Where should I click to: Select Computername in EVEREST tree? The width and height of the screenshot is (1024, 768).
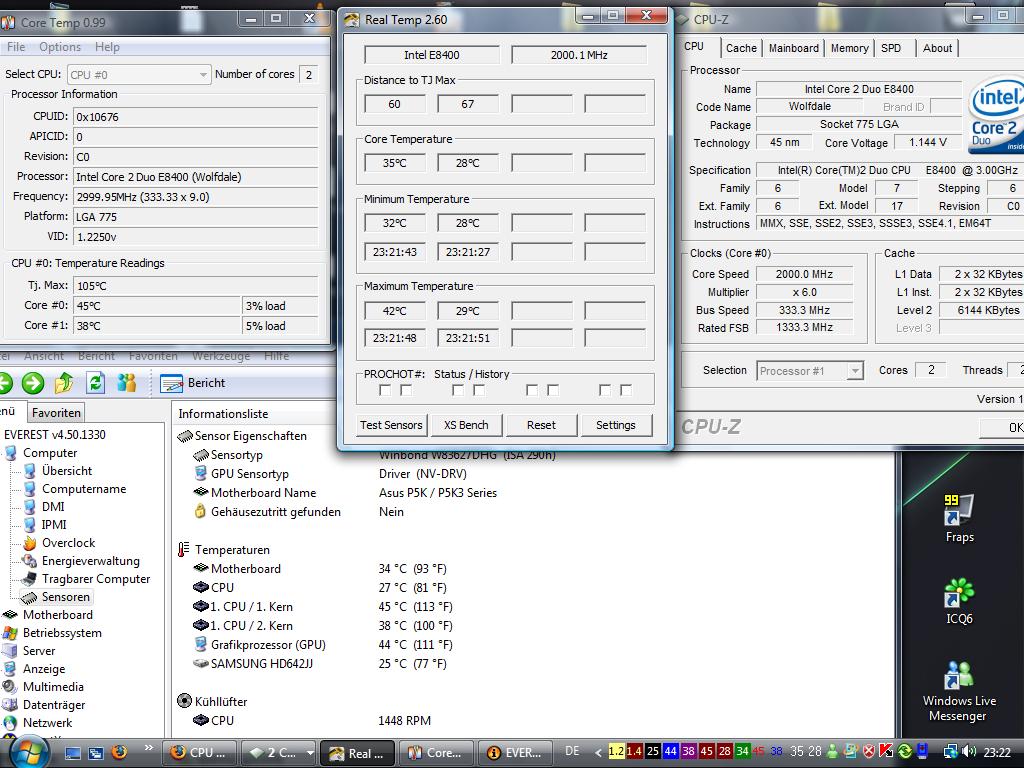84,489
